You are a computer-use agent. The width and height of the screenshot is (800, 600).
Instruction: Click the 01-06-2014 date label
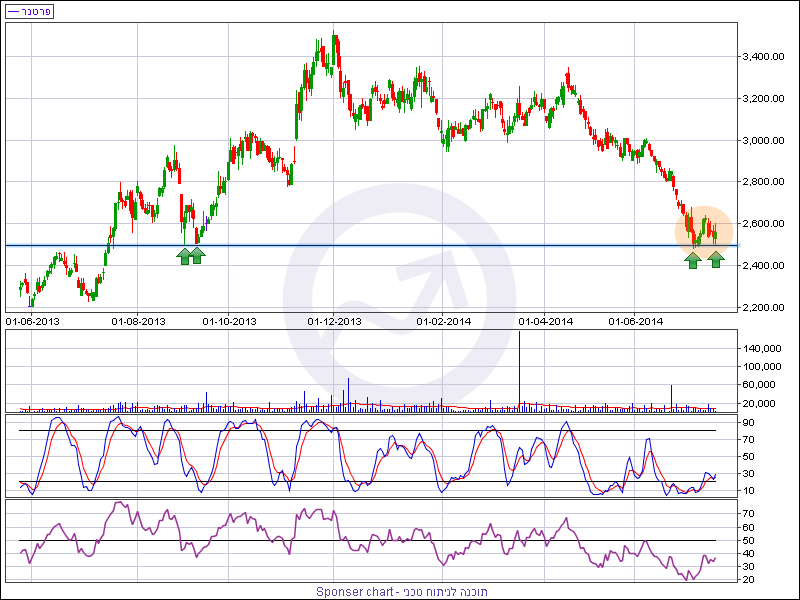pos(636,321)
